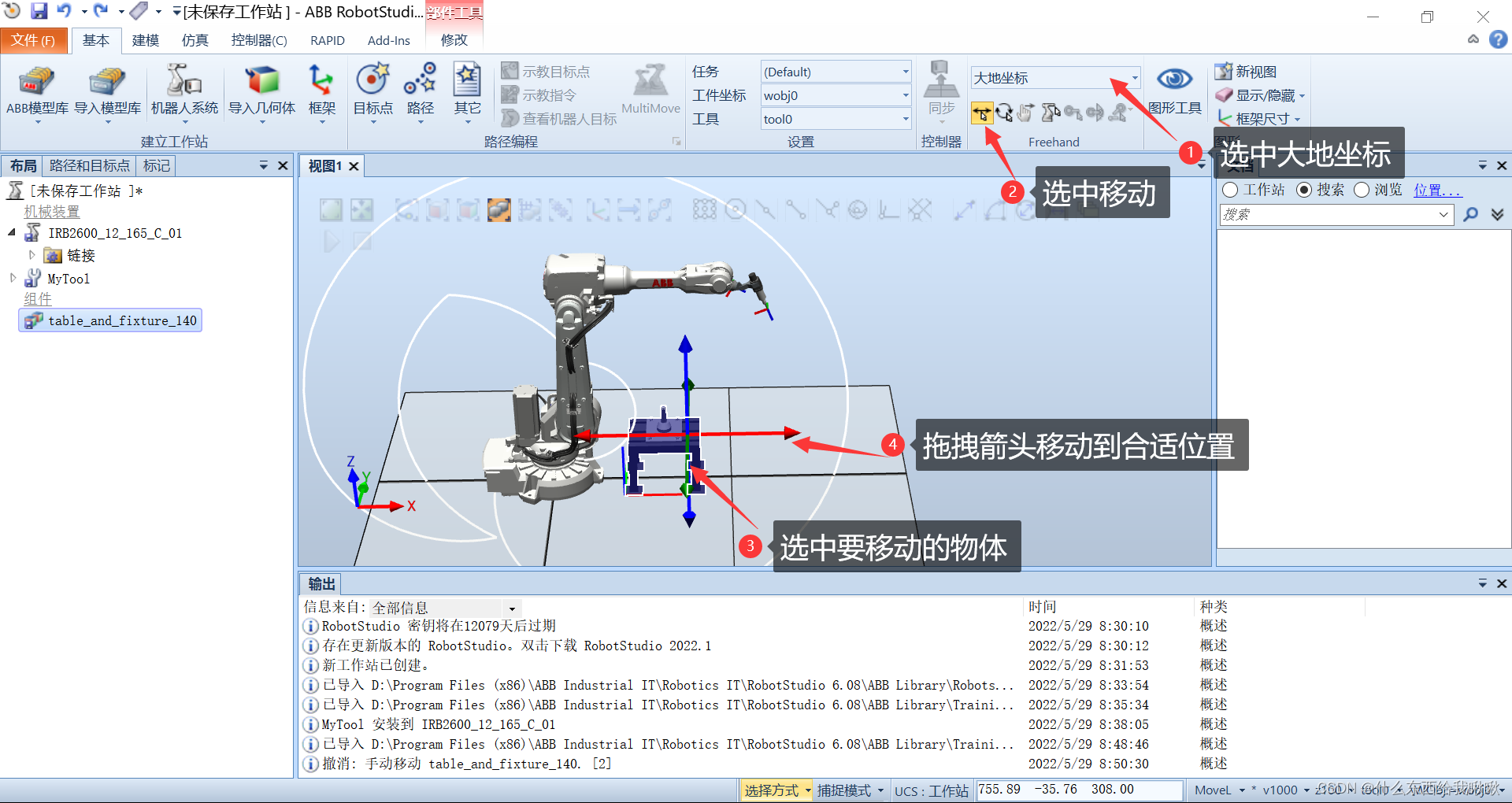
Task: Click the 位置... link
Action: [x=1437, y=190]
